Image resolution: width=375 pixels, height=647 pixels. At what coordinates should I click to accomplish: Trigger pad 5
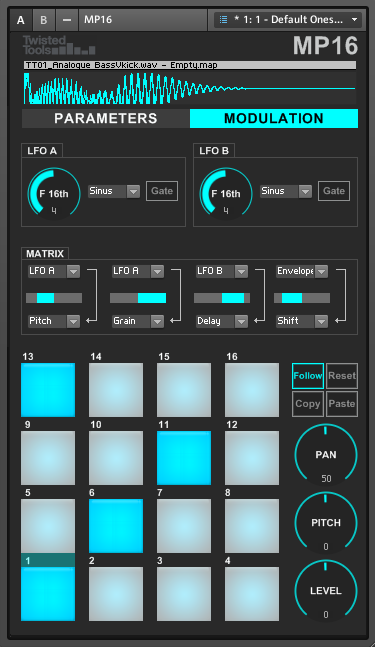point(48,526)
